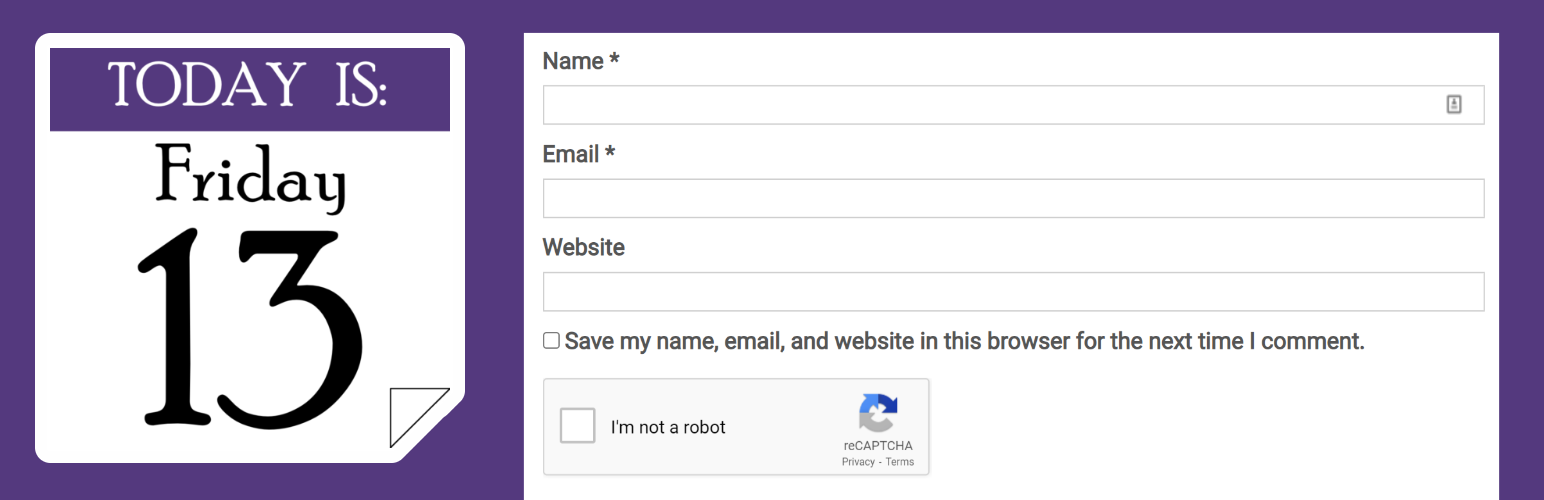Click the Name * label
The width and height of the screenshot is (1544, 500).
581,61
